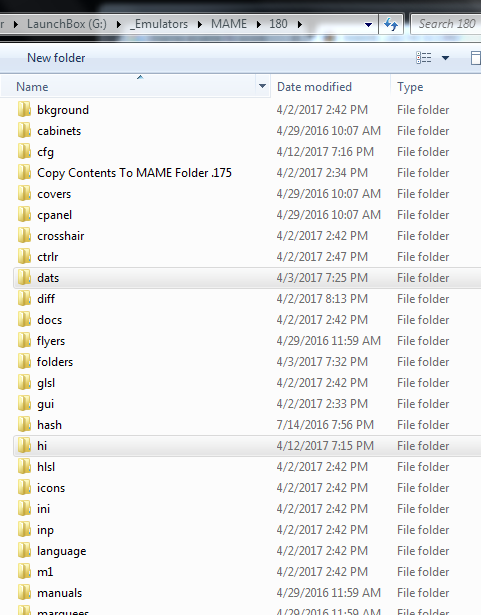Viewport: 481px width, 615px height.
Task: Click the hlsl folder icon
Action: pyautogui.click(x=24, y=466)
